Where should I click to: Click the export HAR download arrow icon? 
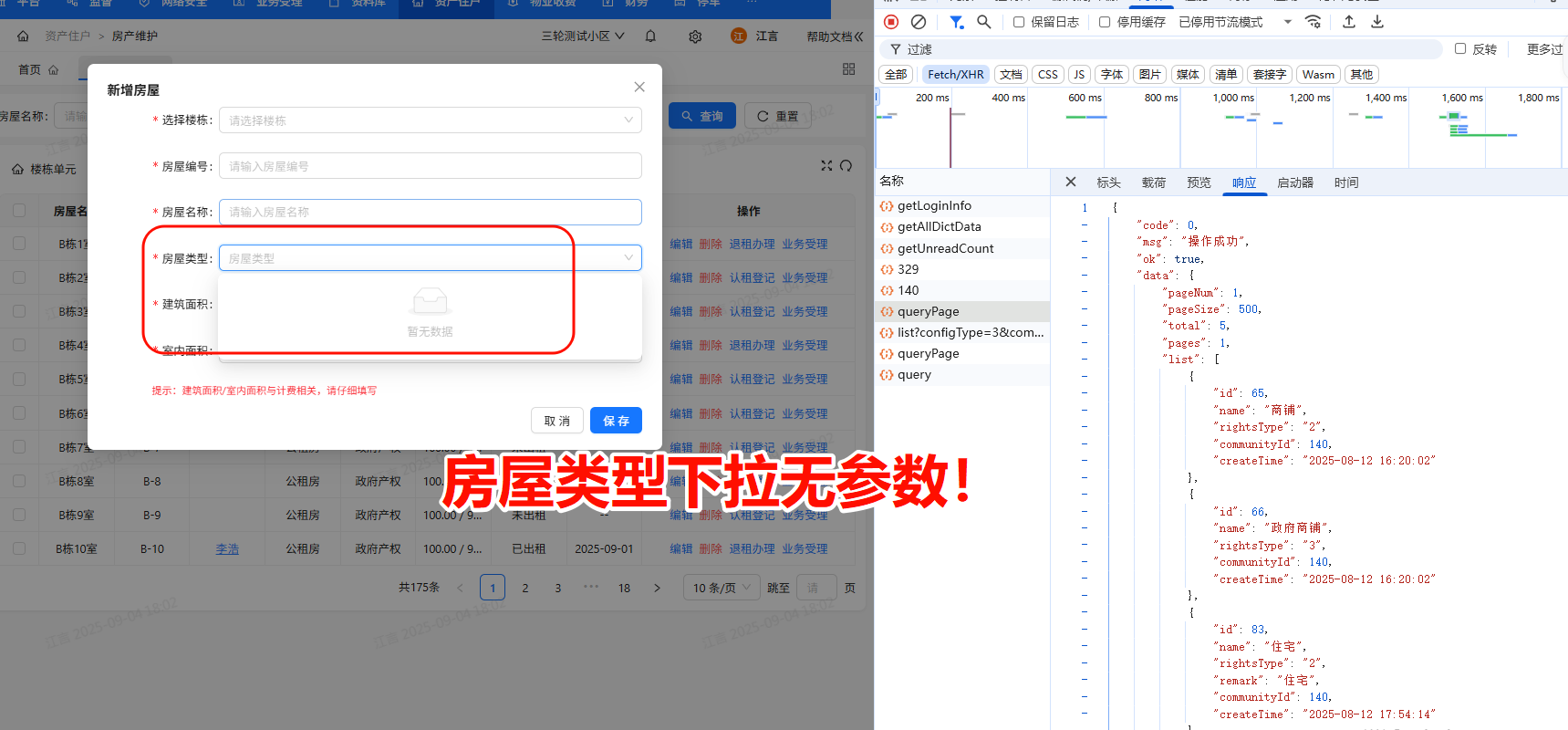pyautogui.click(x=1377, y=22)
